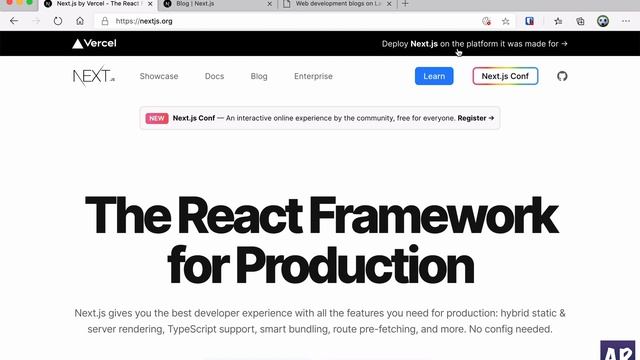Open the browser settings ellipsis menu
640x360 pixels.
(x=626, y=21)
